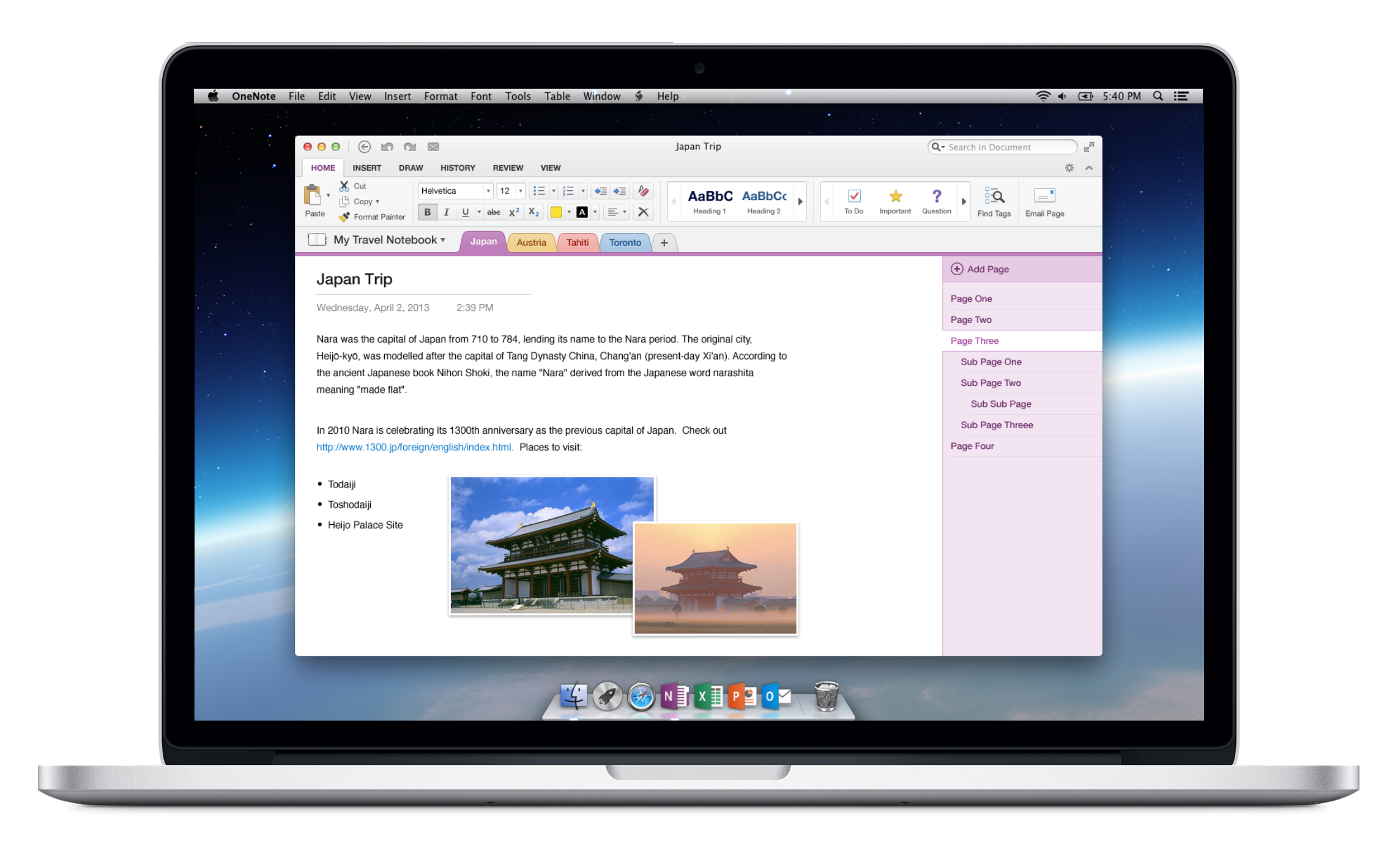This screenshot has height=868, width=1398.
Task: Show more styles after Heading 2
Action: (x=800, y=201)
